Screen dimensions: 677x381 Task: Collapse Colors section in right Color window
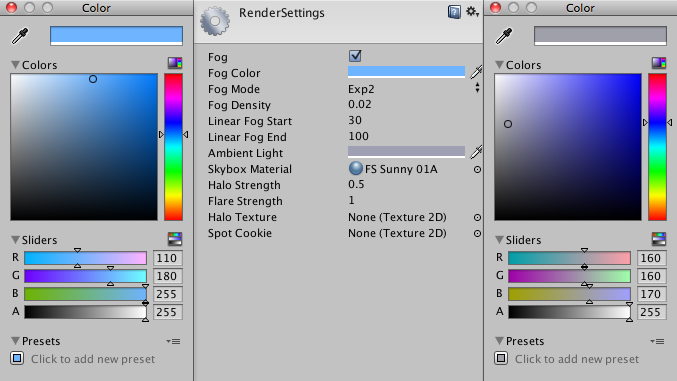(x=499, y=65)
